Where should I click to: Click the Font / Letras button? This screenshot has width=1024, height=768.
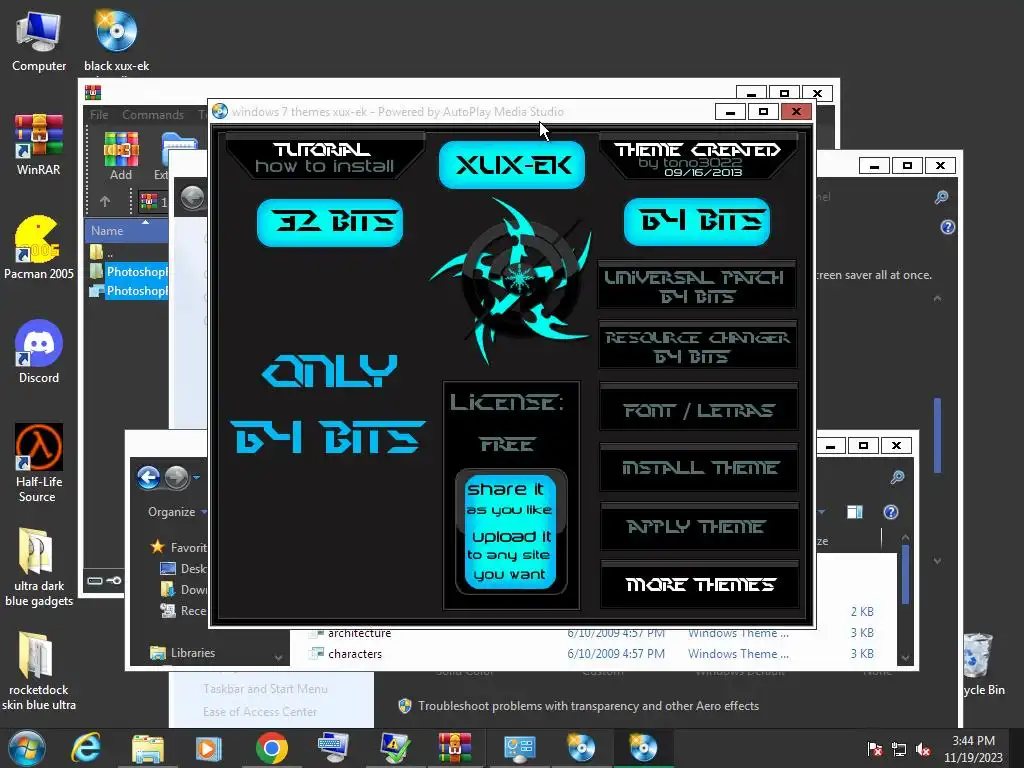(699, 409)
